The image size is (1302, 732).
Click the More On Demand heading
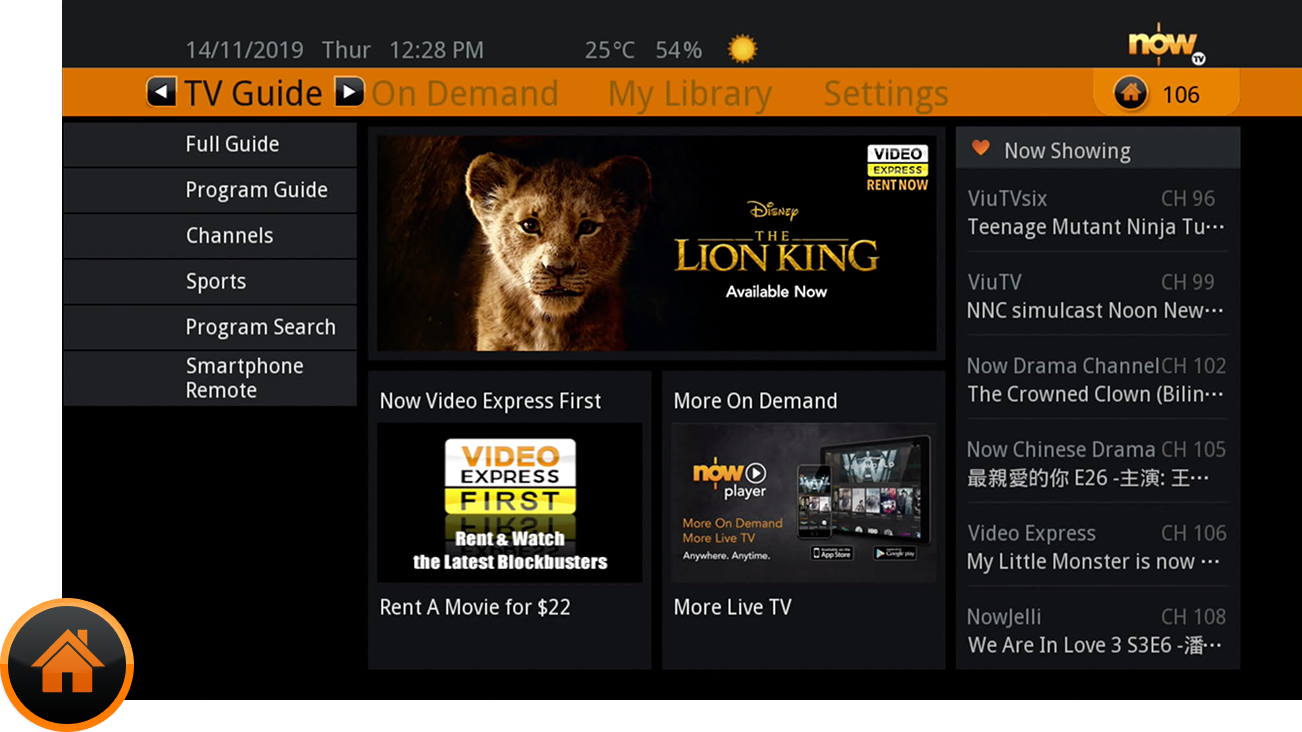(x=755, y=401)
